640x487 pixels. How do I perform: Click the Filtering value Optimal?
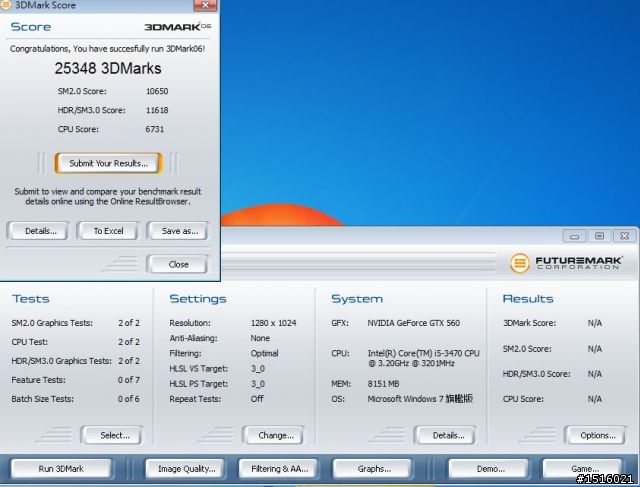tap(264, 353)
